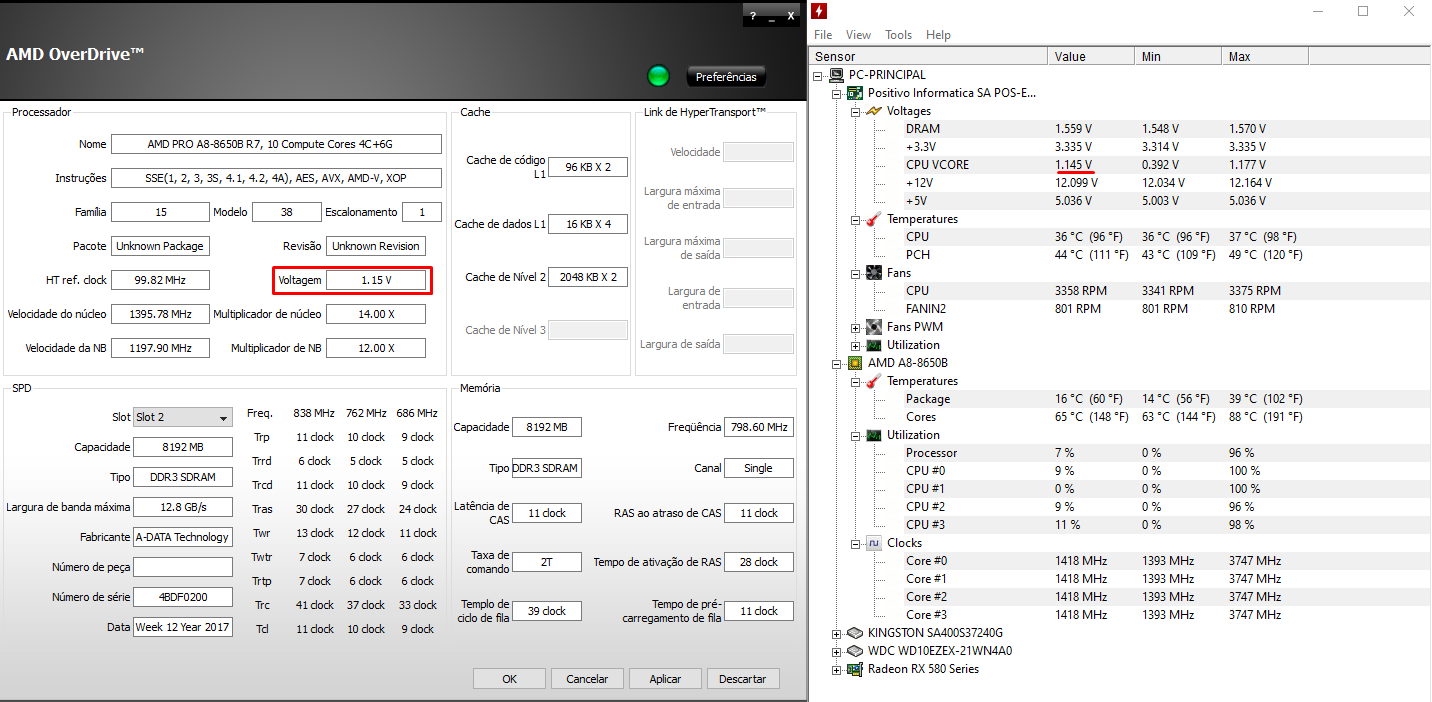Collapse the Positivo Informatica node
1432x702 pixels.
pyautogui.click(x=837, y=93)
